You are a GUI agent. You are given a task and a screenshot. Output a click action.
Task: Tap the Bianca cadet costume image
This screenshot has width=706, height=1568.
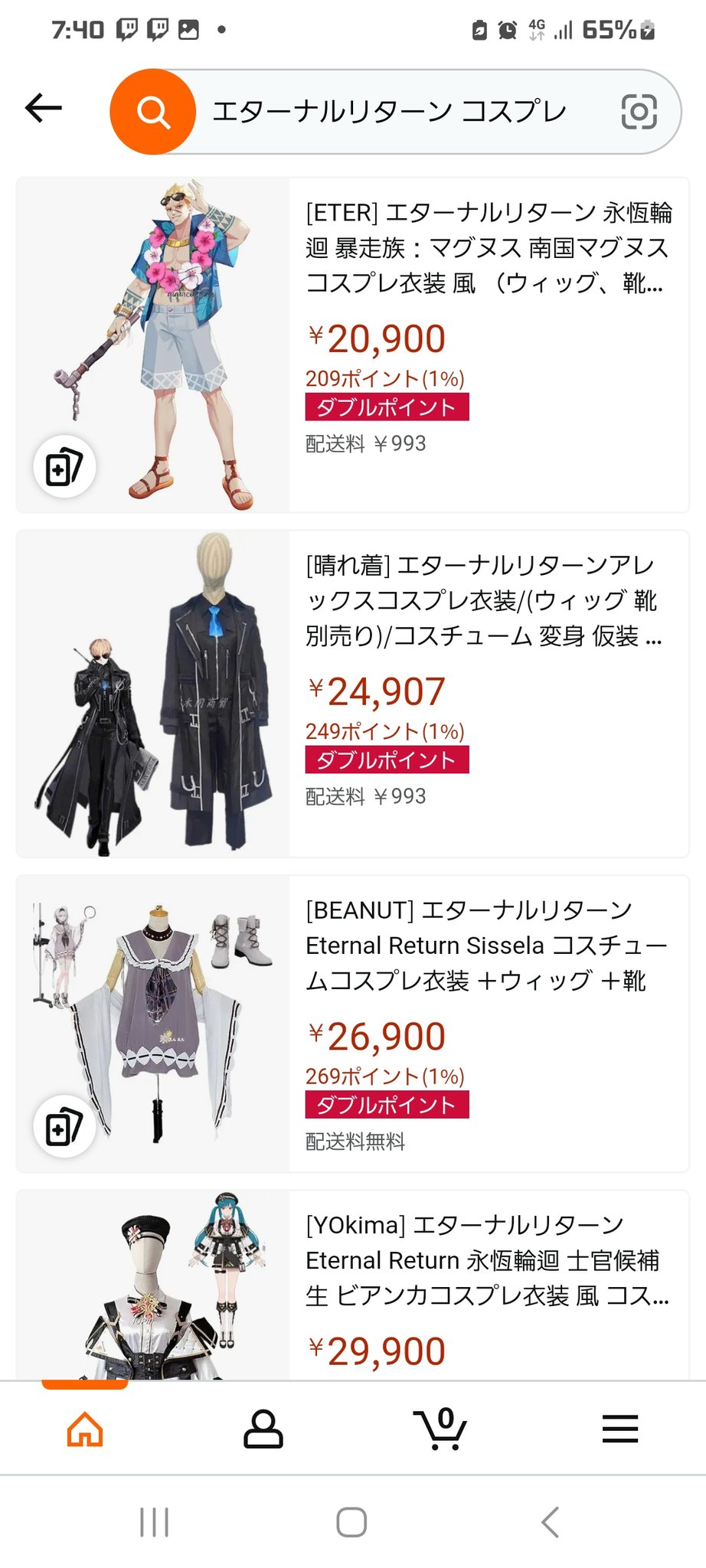point(153,1285)
